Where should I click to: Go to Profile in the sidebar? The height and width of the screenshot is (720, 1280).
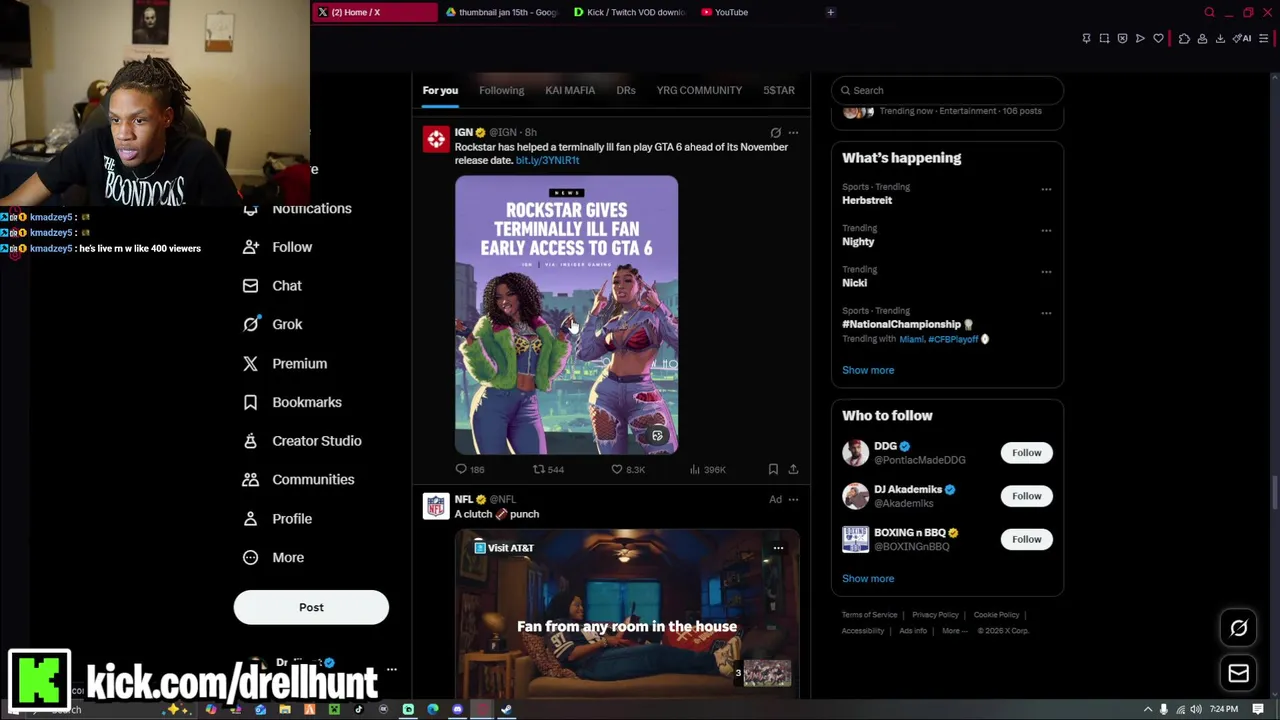click(x=277, y=519)
